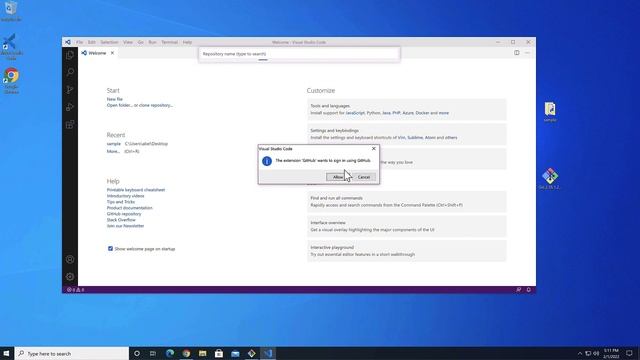Launch Chrome from taskbar
This screenshot has height=360, width=640.
[x=186, y=353]
